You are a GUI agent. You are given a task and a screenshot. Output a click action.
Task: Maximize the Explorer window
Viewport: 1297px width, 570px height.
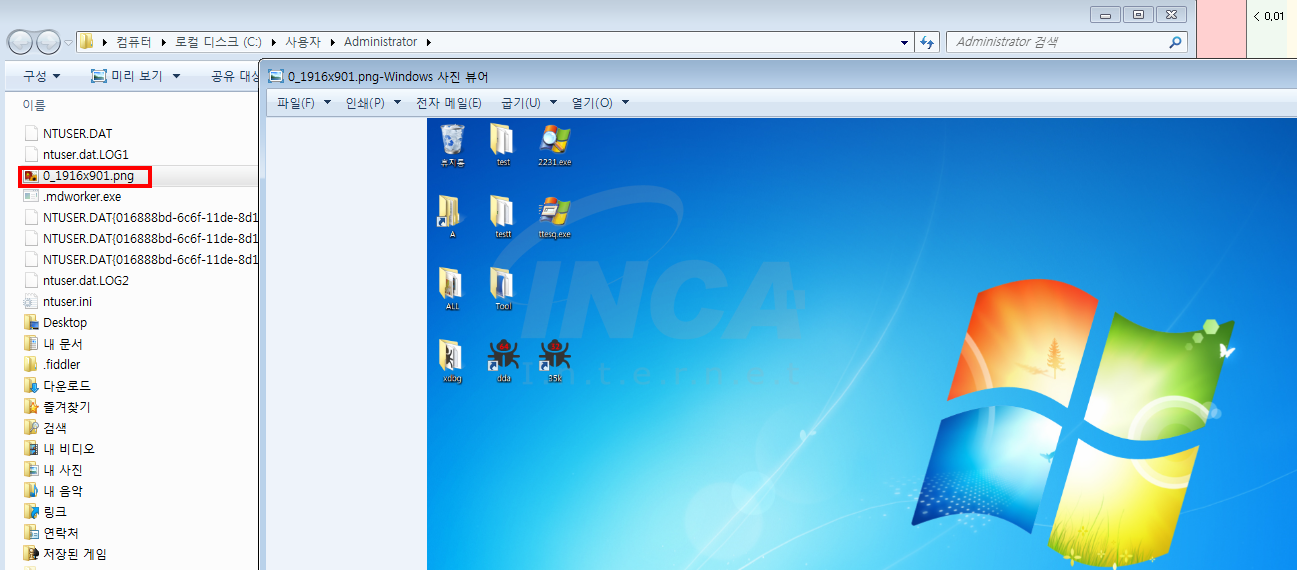point(1138,14)
